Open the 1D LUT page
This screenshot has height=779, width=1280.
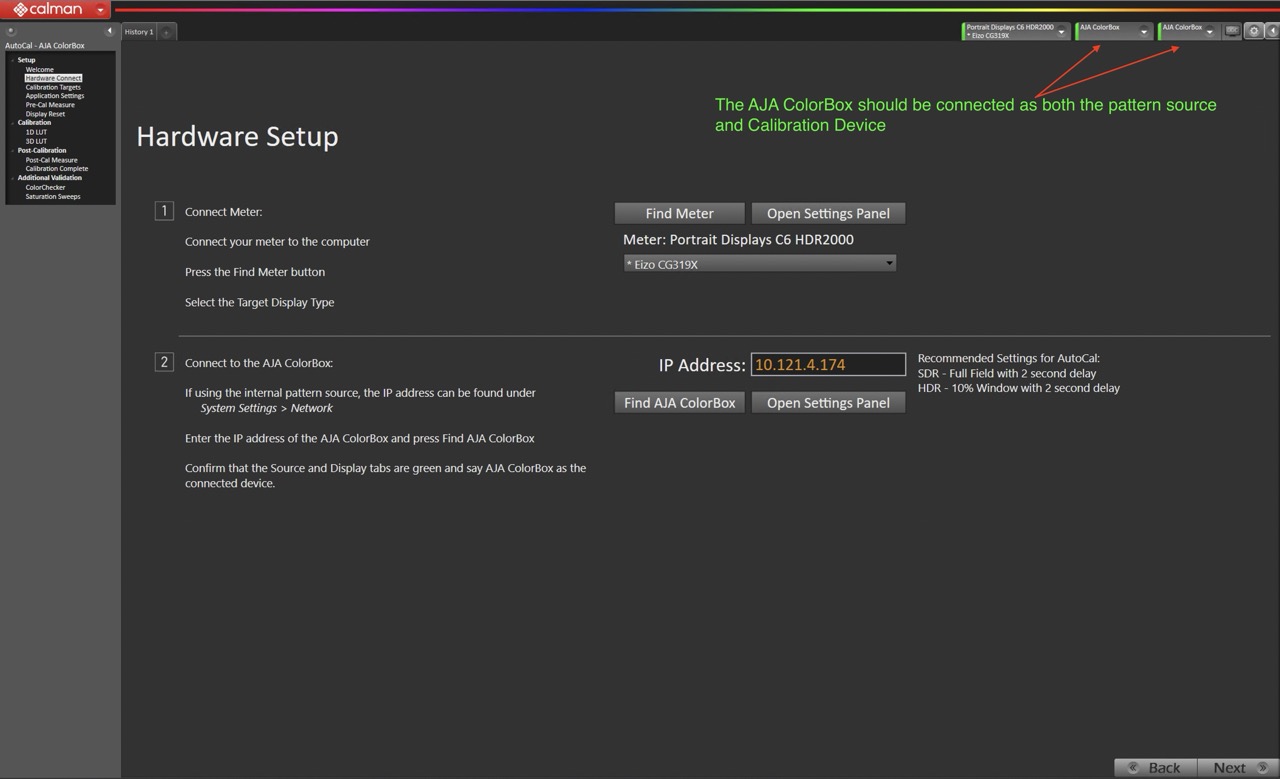(x=36, y=132)
